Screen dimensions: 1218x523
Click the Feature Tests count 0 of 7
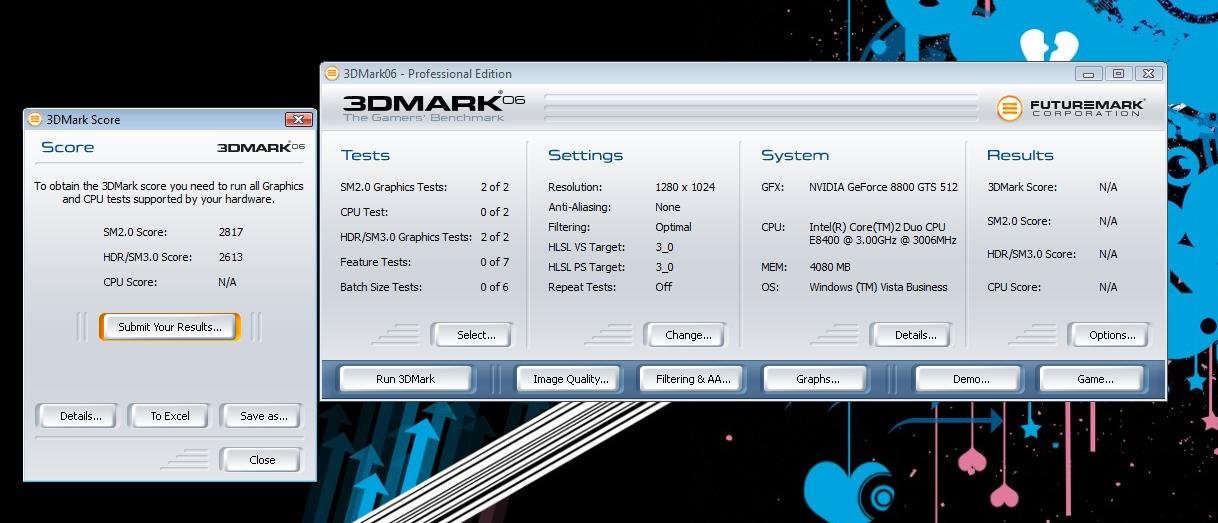click(494, 262)
